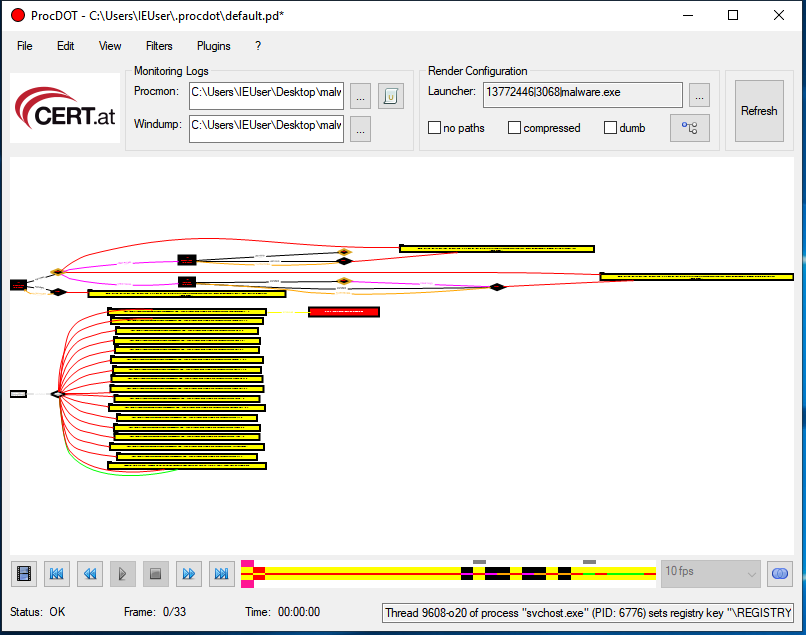
Task: Click the Time: 00:00:00 status text
Action: pyautogui.click(x=282, y=612)
